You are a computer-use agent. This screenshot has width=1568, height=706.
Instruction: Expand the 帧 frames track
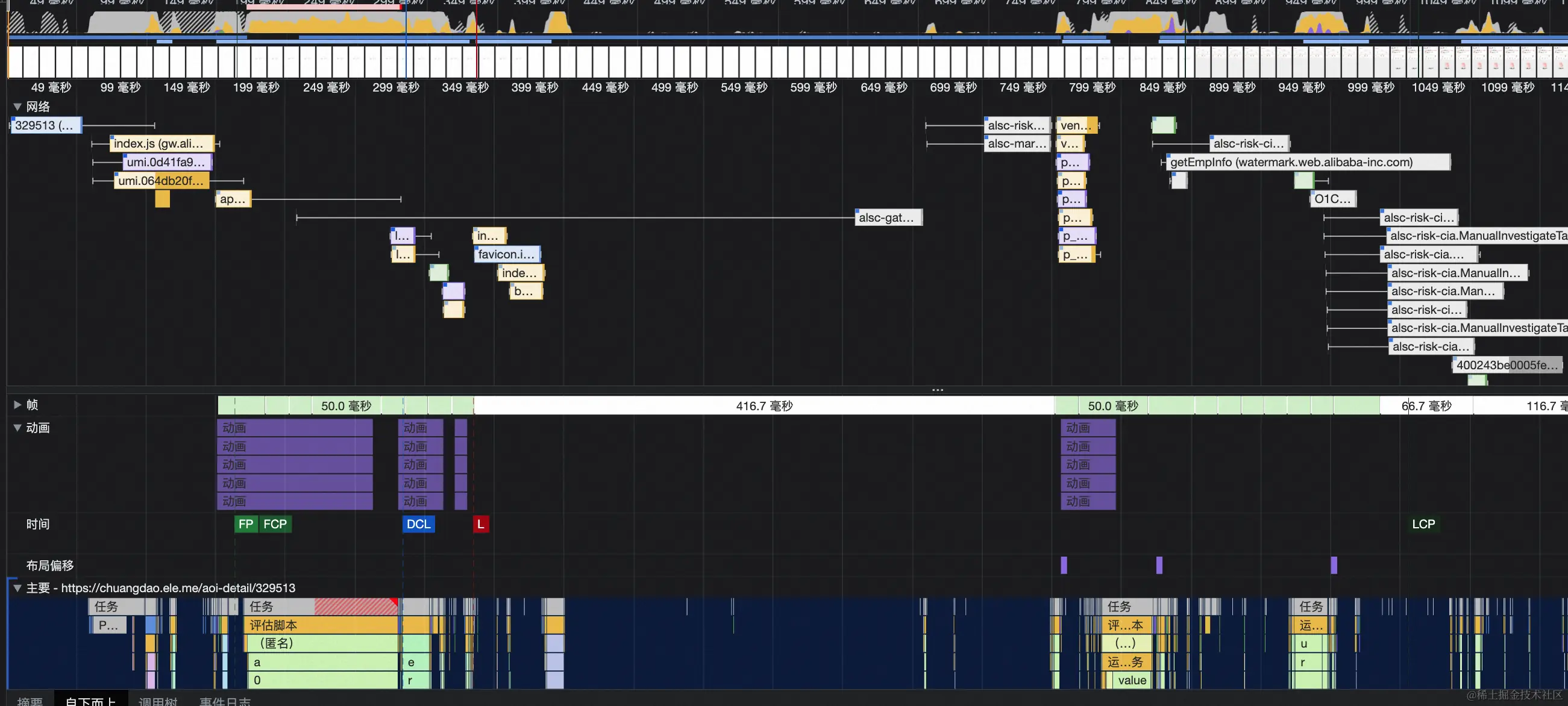[x=17, y=405]
